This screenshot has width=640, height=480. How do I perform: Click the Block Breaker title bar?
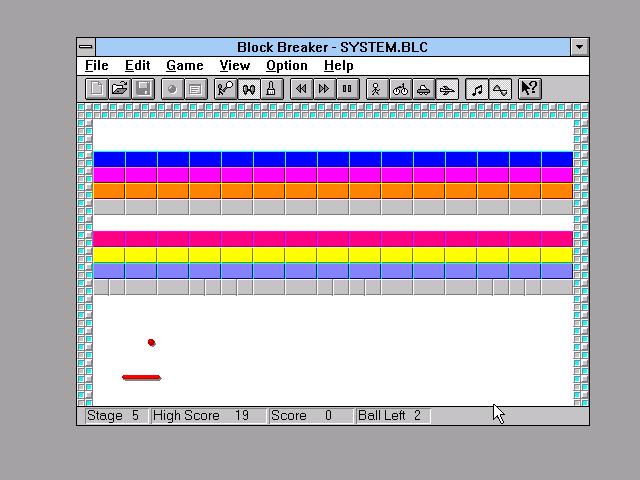coord(333,47)
